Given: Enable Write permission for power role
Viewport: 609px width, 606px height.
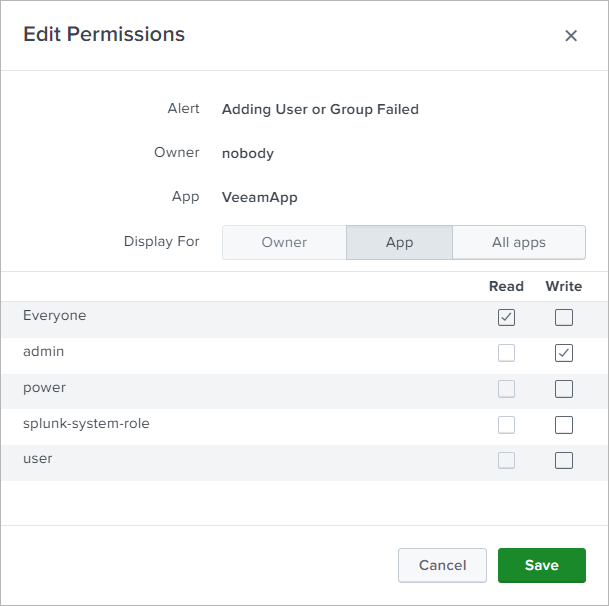Looking at the screenshot, I should click(x=564, y=389).
